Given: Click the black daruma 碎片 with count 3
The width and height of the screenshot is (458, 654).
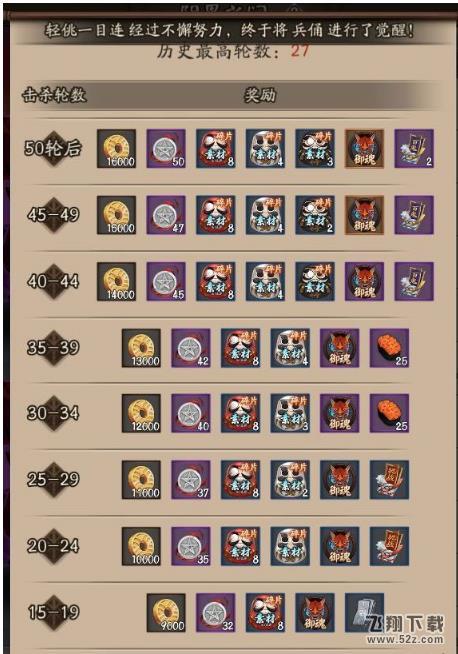Looking at the screenshot, I should [x=315, y=148].
